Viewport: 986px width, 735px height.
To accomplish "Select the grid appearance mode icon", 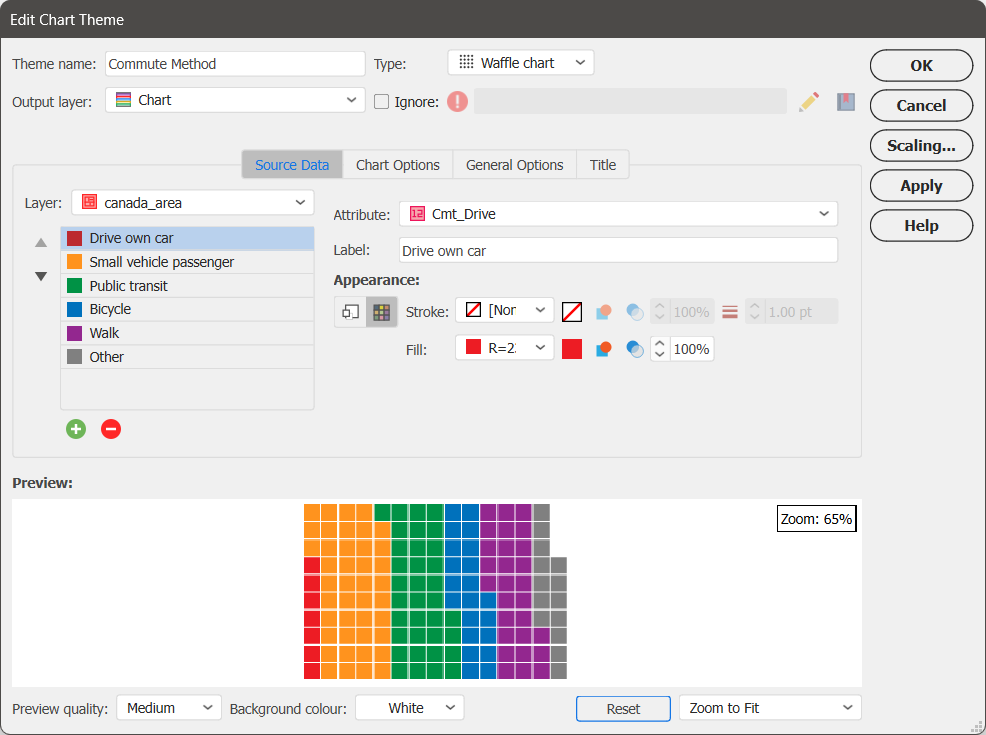I will (382, 312).
